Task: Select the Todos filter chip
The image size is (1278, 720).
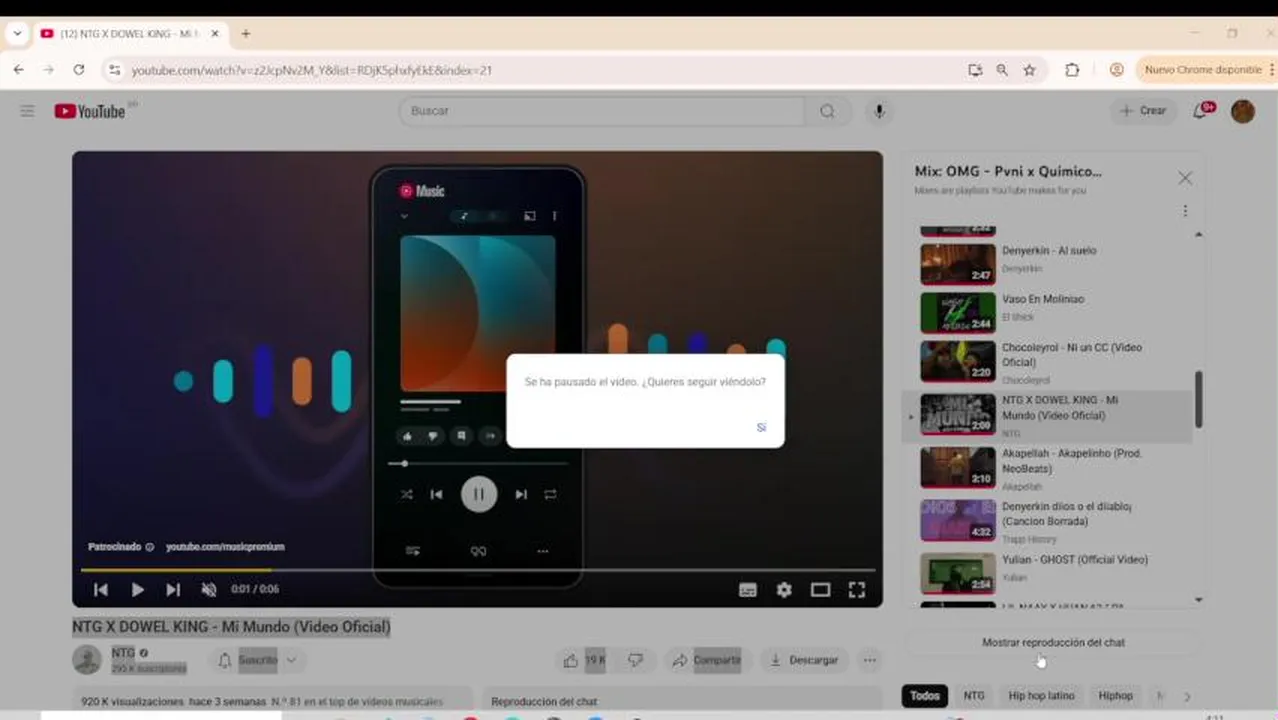Action: coord(925,696)
